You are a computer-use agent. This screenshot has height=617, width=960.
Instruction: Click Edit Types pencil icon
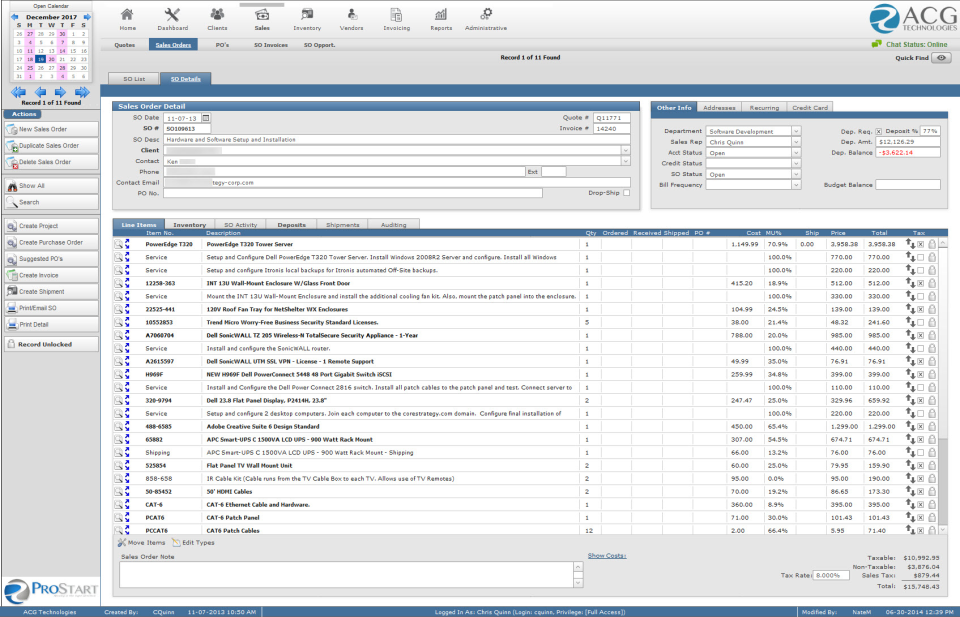[176, 542]
